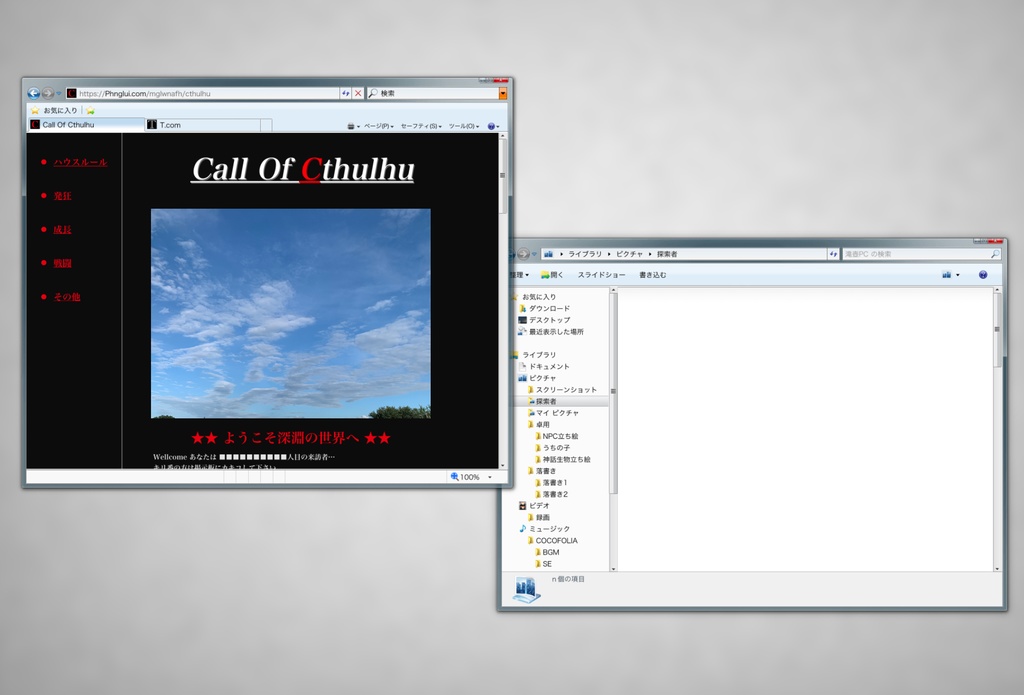
Task: Click ピクチャ in the Explorer breadcrumb
Action: pyautogui.click(x=630, y=254)
